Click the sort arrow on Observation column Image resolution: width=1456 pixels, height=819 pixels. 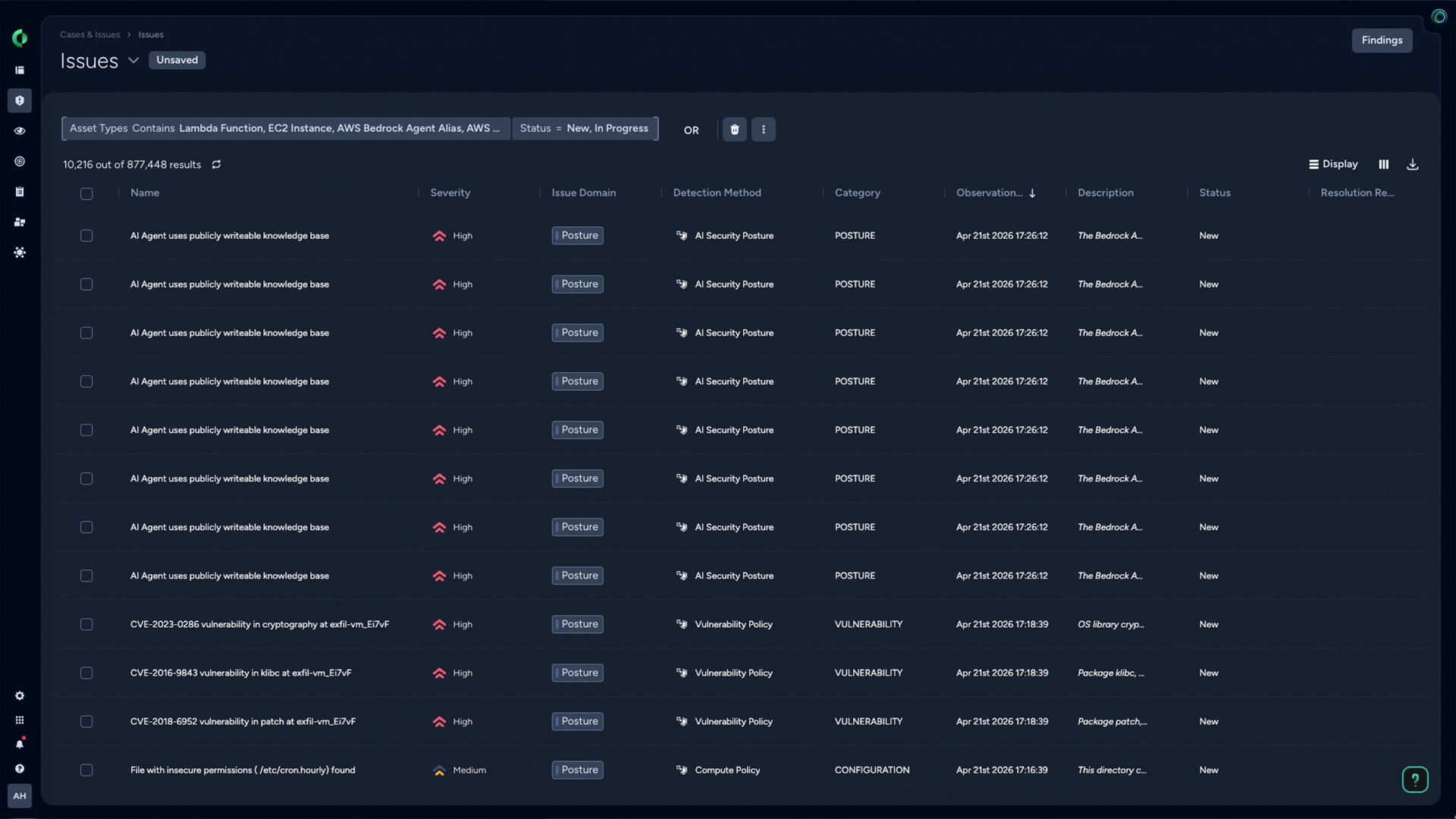coord(1032,193)
